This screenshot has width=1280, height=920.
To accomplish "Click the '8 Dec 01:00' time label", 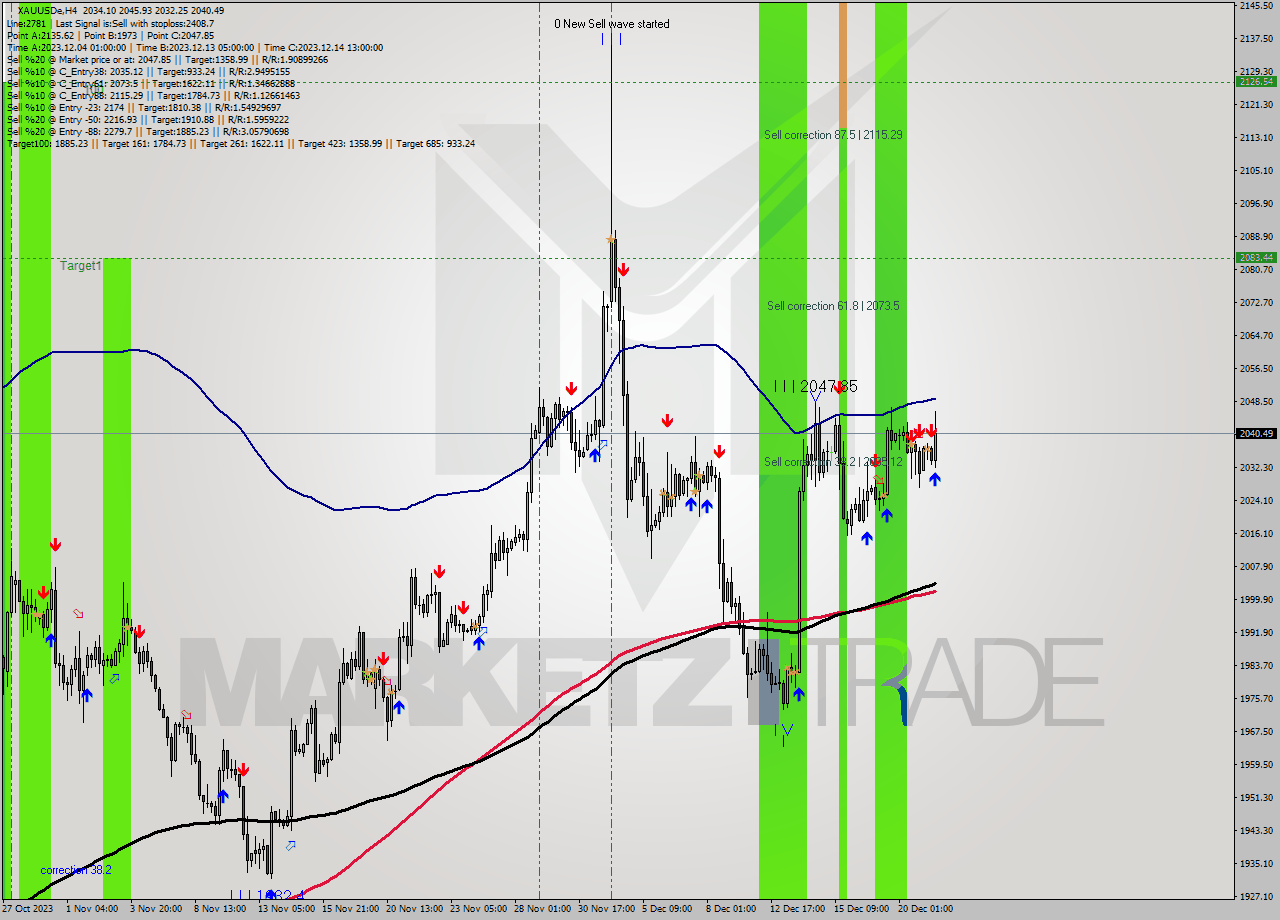I will [x=731, y=909].
